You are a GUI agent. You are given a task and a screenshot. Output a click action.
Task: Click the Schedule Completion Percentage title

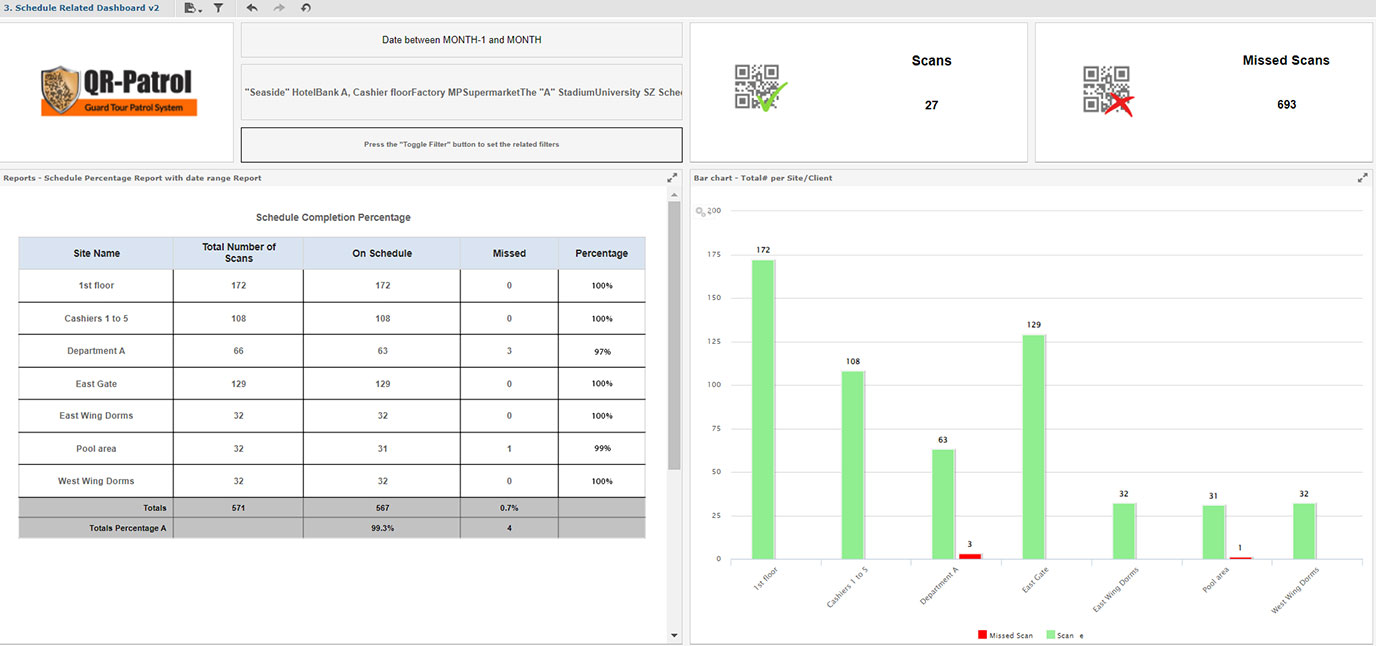pyautogui.click(x=333, y=217)
